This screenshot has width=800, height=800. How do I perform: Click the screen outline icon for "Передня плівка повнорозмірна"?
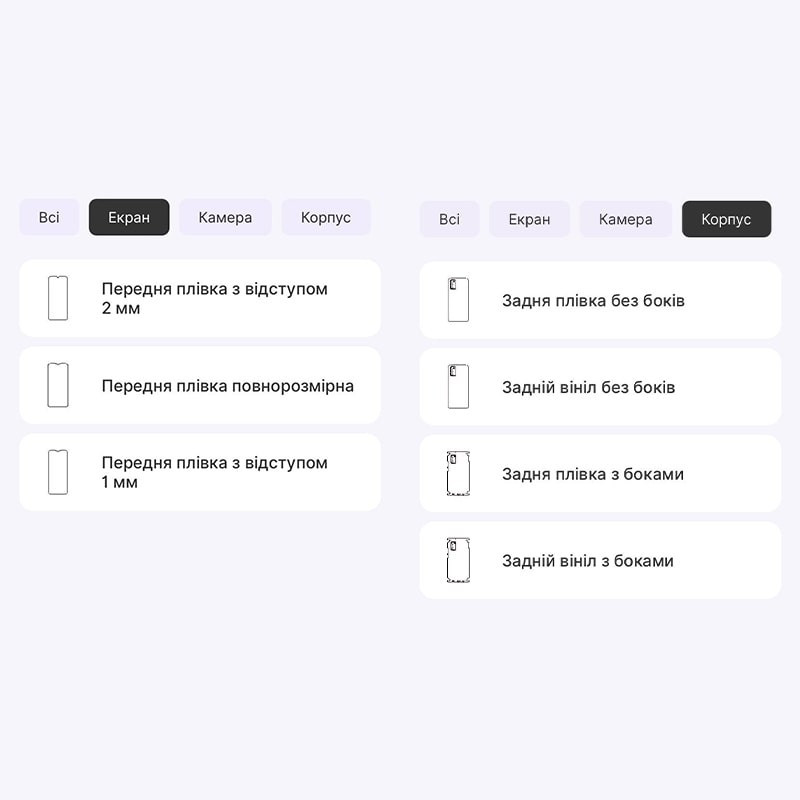click(58, 385)
